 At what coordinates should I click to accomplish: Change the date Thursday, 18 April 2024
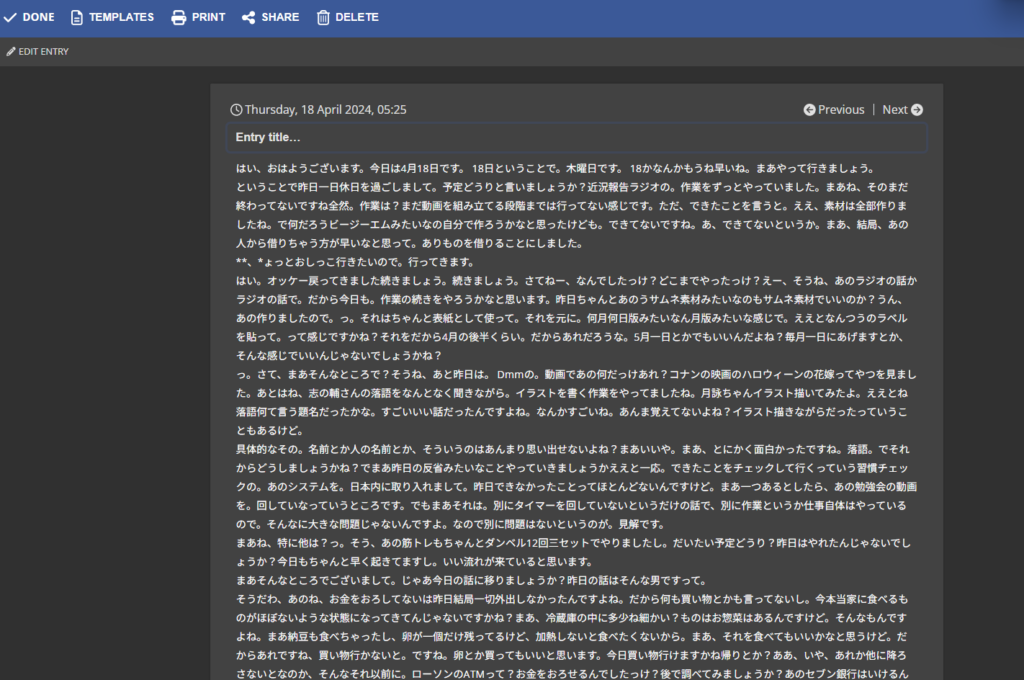pyautogui.click(x=325, y=110)
